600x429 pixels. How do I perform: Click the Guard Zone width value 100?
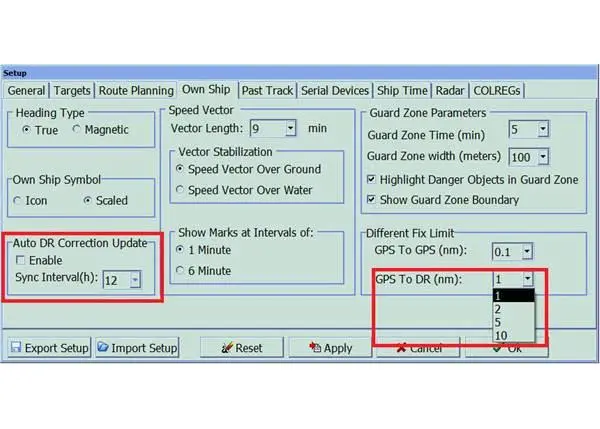pos(523,157)
